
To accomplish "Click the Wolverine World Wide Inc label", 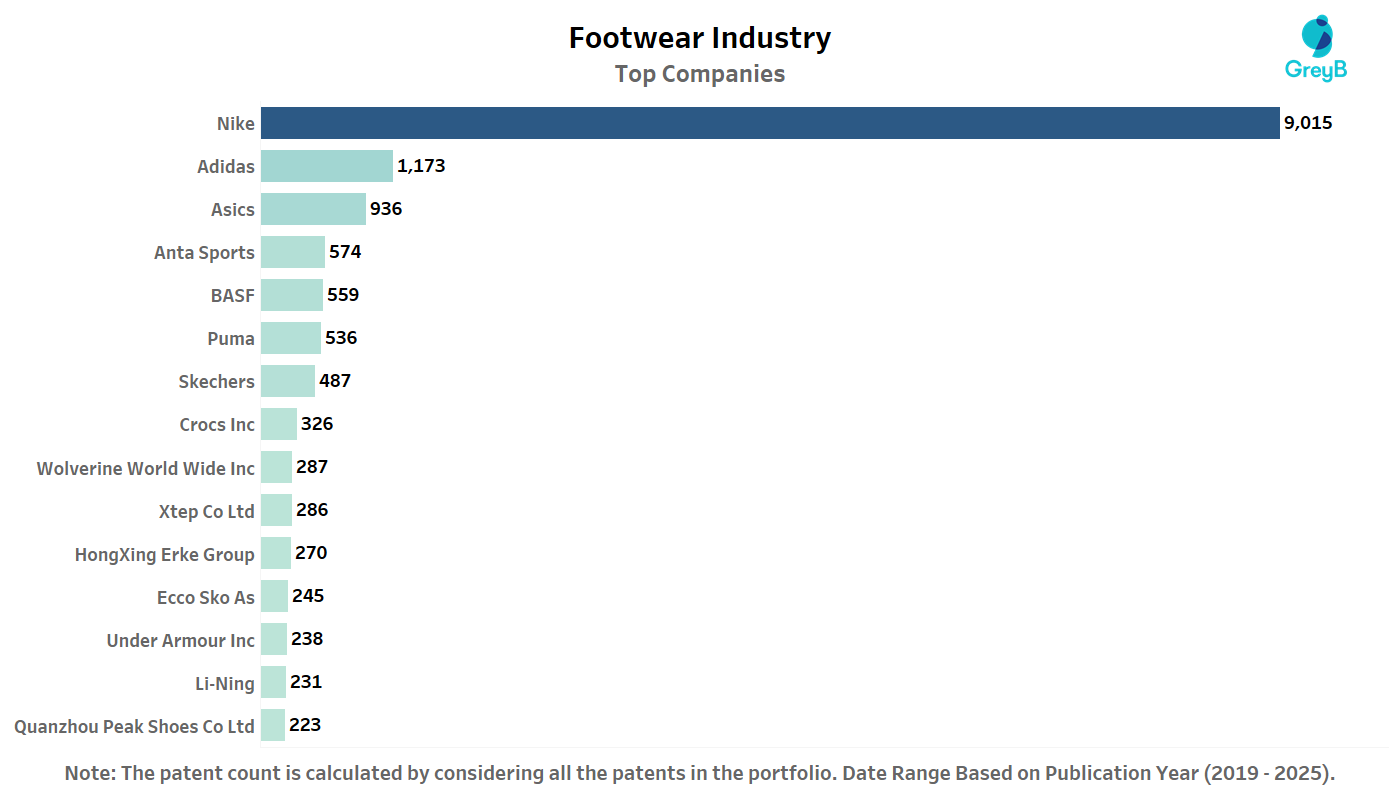I will [x=146, y=468].
